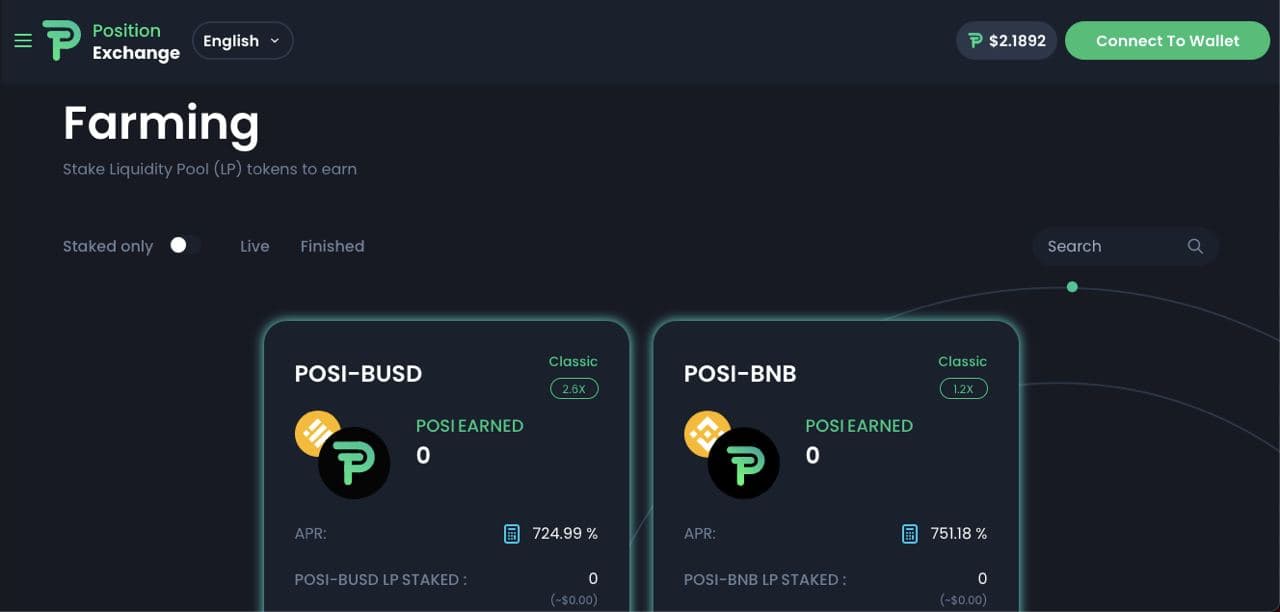Toggle the Staked only switch
Screen dimensions: 1280x612
184,245
